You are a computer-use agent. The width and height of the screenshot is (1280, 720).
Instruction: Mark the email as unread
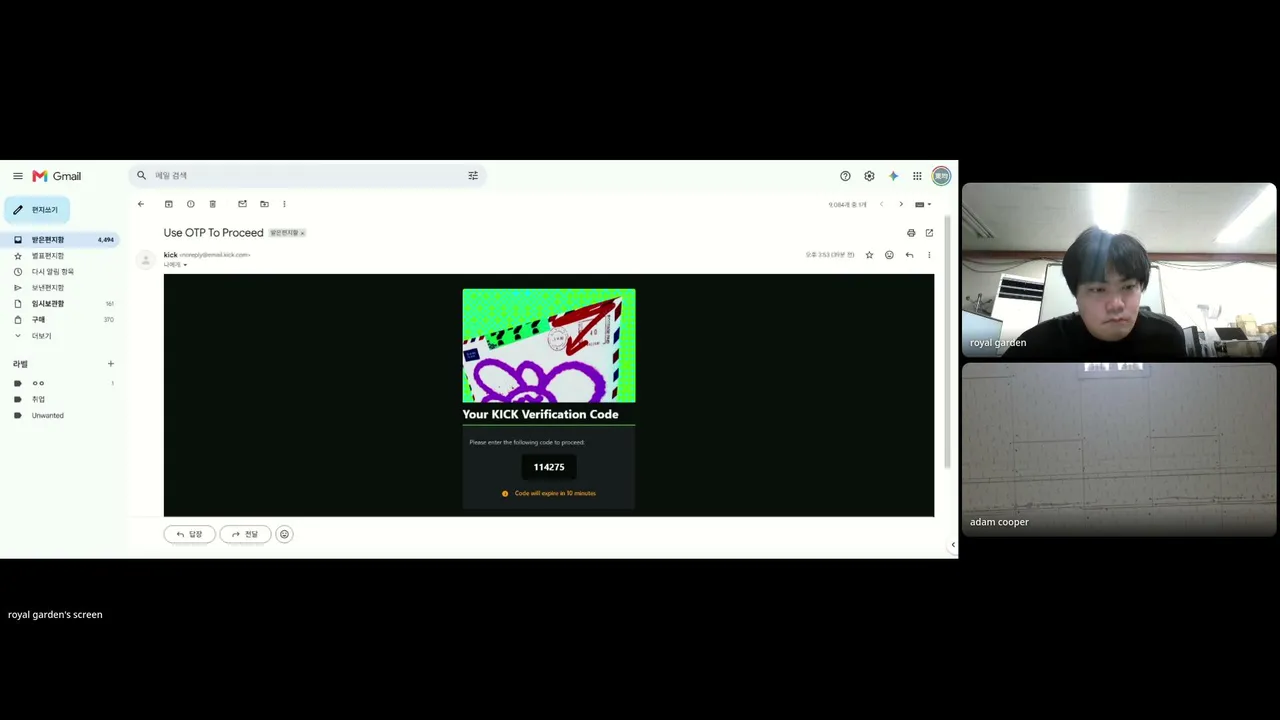tap(242, 204)
